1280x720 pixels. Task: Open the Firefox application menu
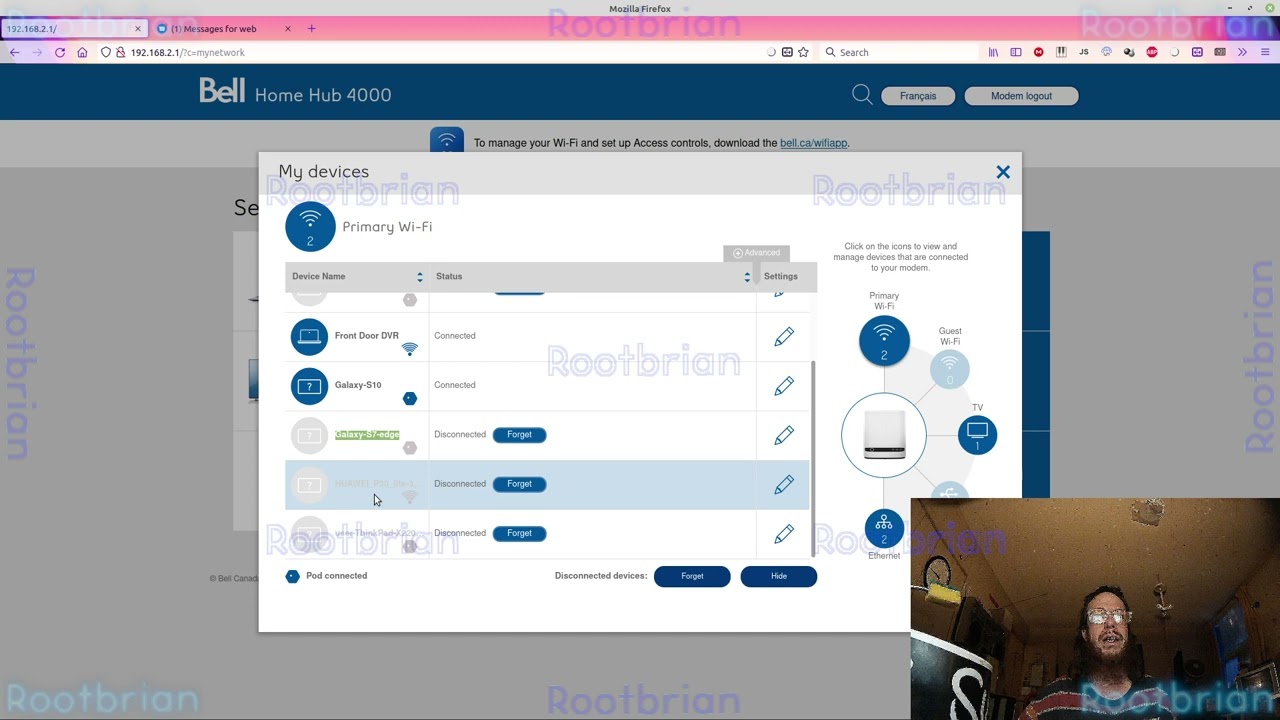tap(1264, 52)
